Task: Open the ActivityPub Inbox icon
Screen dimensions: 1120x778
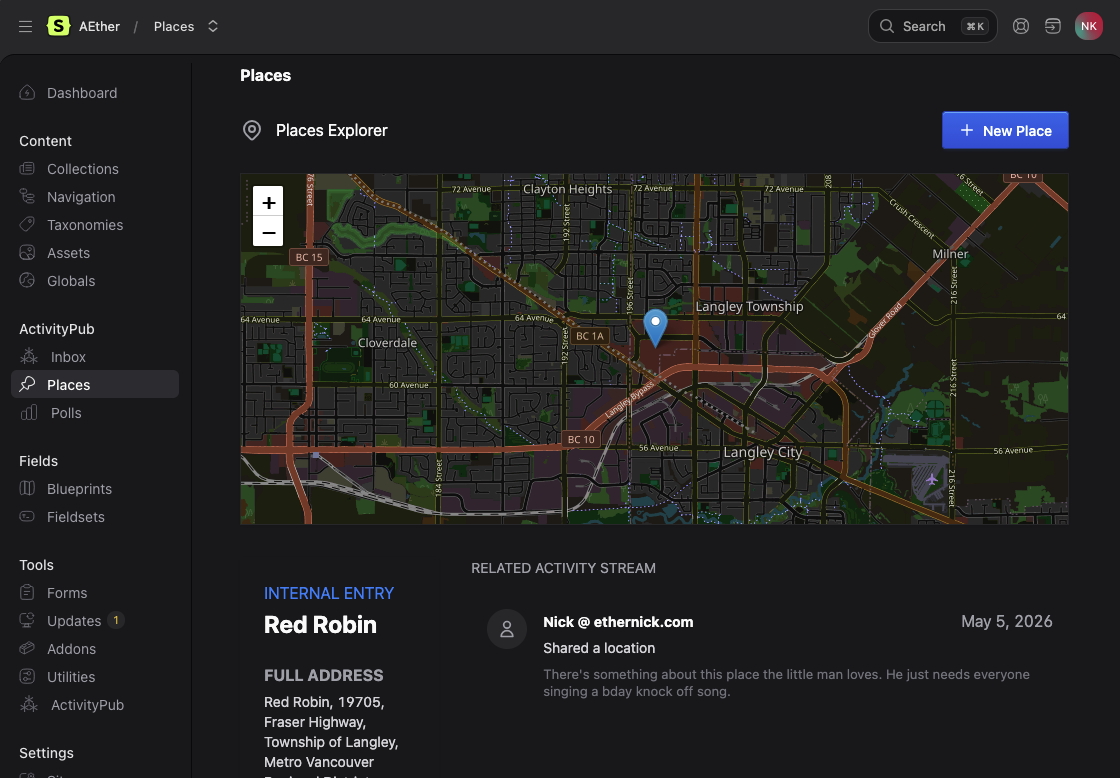Action: 29,356
